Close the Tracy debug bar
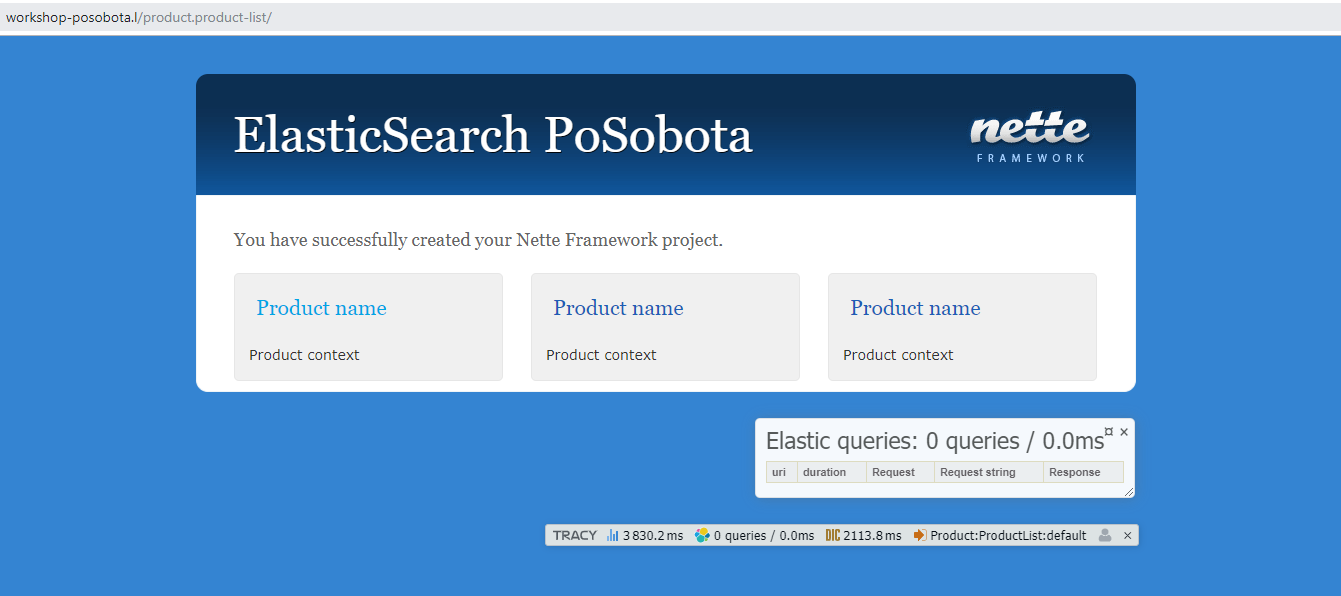Image resolution: width=1341 pixels, height=596 pixels. point(1128,536)
